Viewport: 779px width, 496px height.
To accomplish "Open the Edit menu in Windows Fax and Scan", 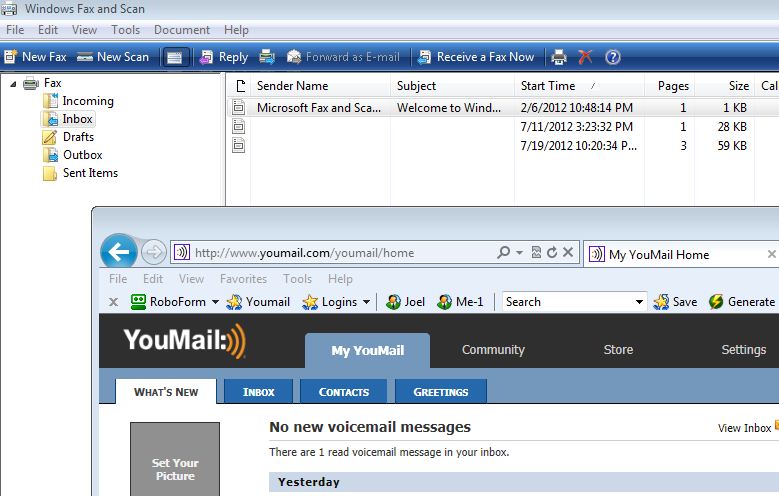I will [x=48, y=30].
